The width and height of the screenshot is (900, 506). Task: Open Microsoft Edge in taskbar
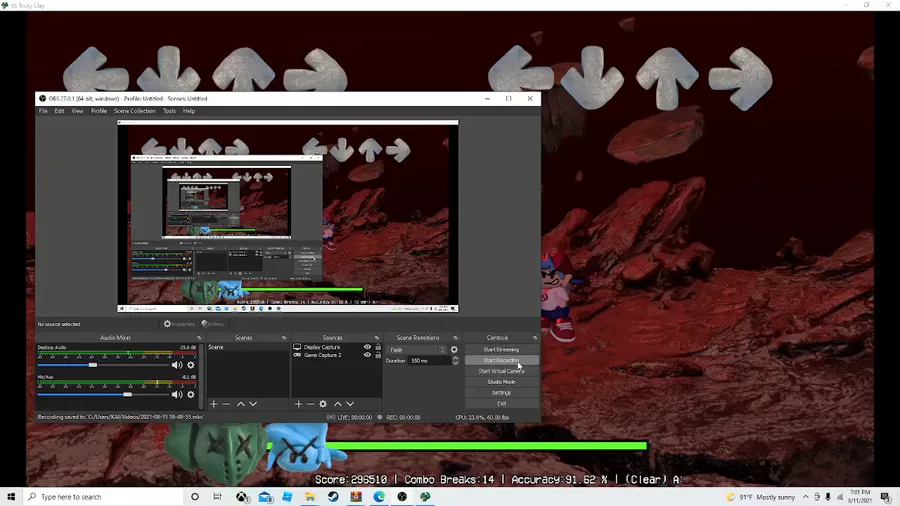[x=379, y=497]
